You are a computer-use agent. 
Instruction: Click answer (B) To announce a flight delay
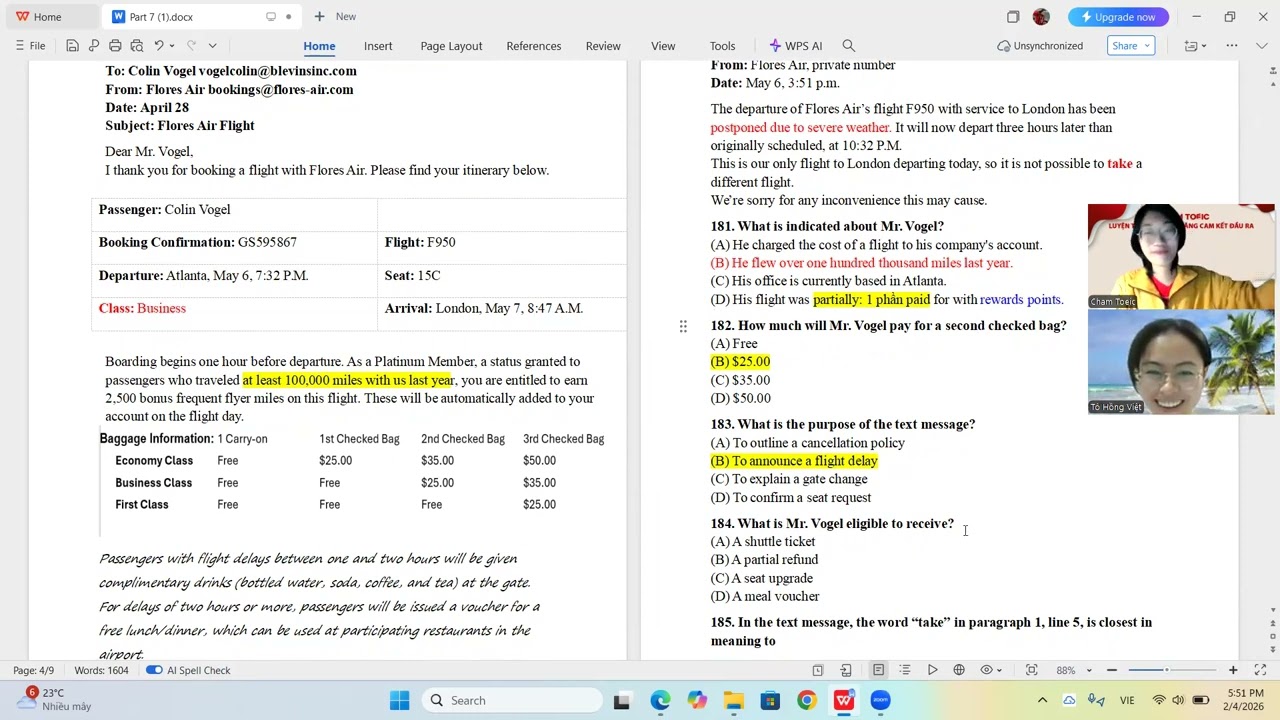click(794, 461)
